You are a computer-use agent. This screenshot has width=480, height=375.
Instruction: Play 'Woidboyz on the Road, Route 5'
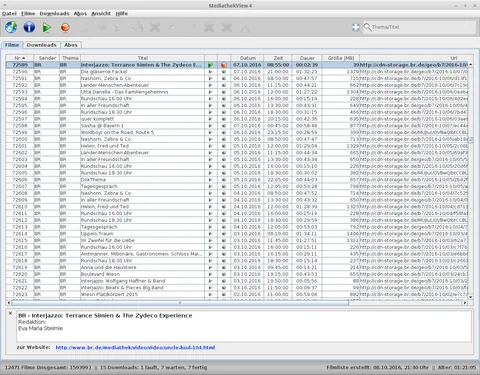coord(211,132)
